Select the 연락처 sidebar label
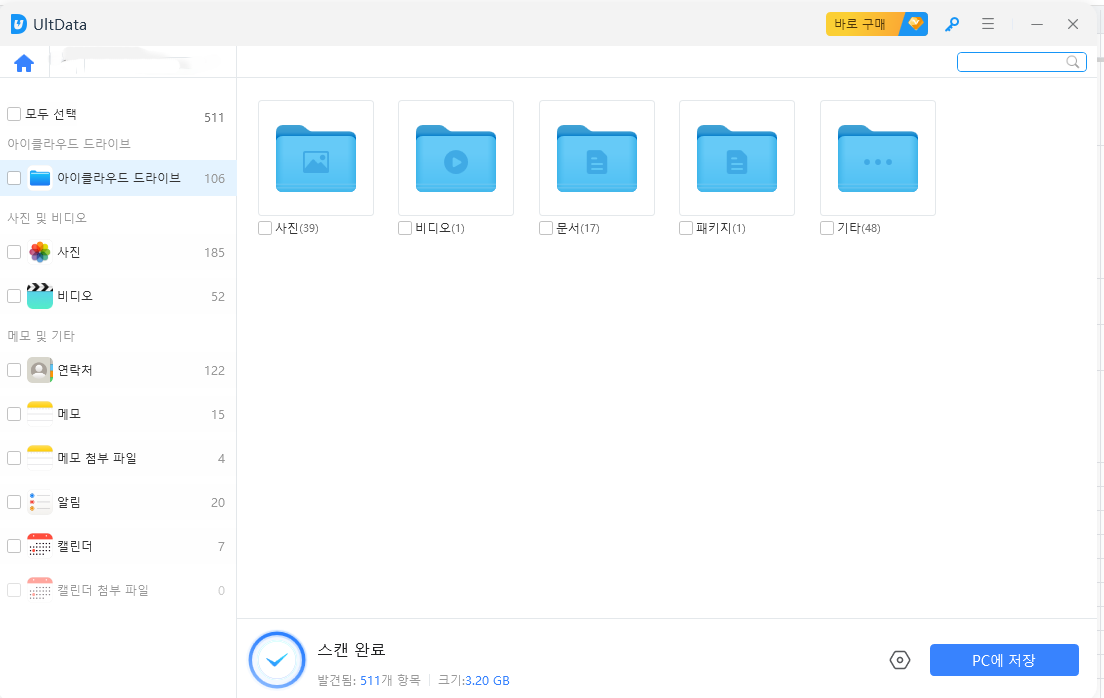Screen dimensions: 1104x698 [x=75, y=370]
